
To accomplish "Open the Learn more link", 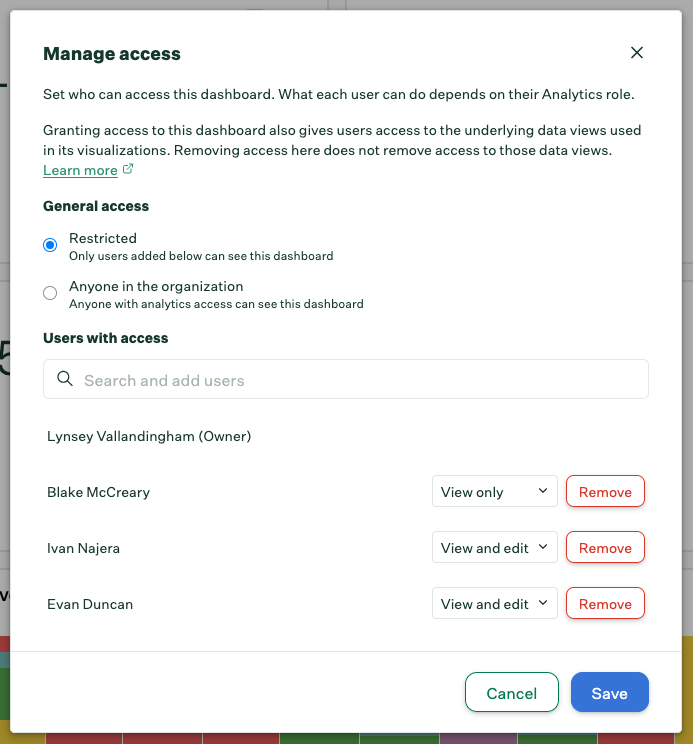I will pos(80,170).
